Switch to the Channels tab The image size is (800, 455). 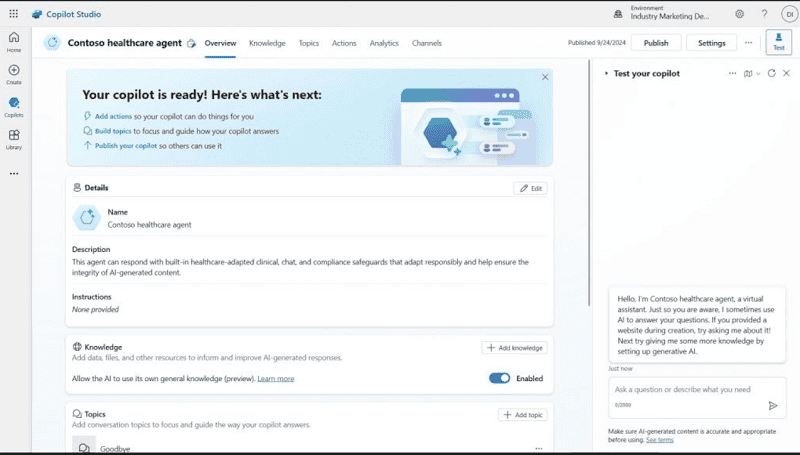[x=427, y=43]
